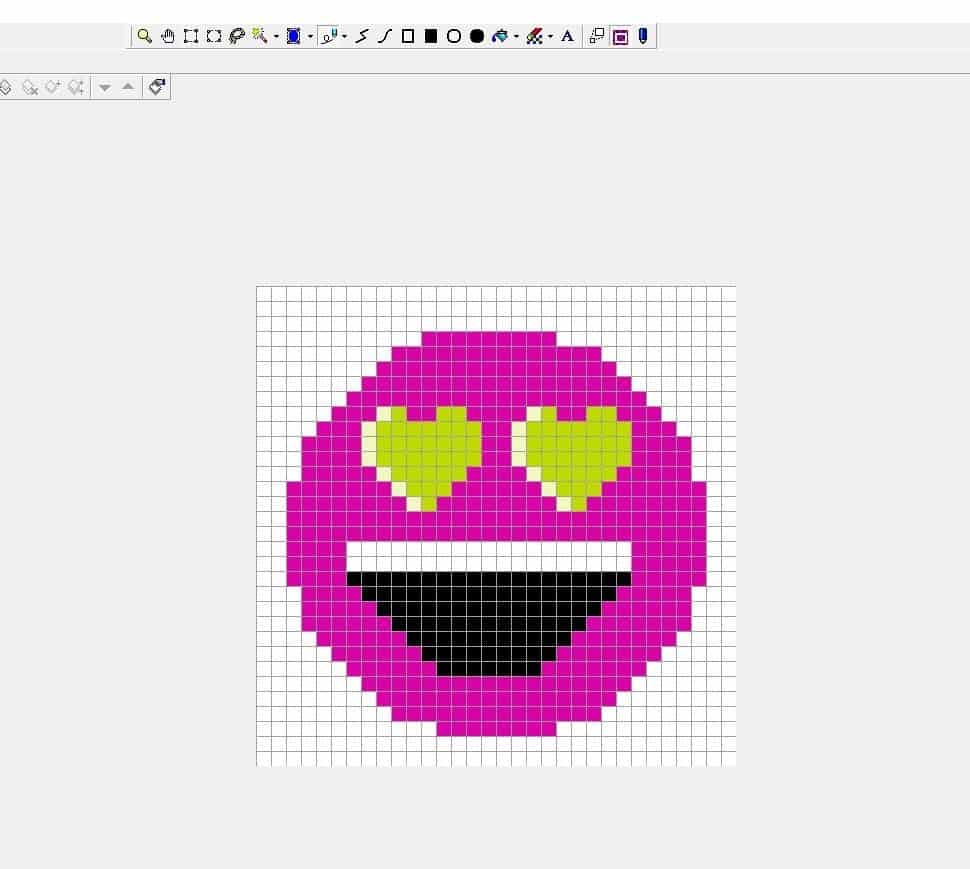Expand the blue selection tool dropdown arrow
Image resolution: width=970 pixels, height=869 pixels.
coord(310,37)
